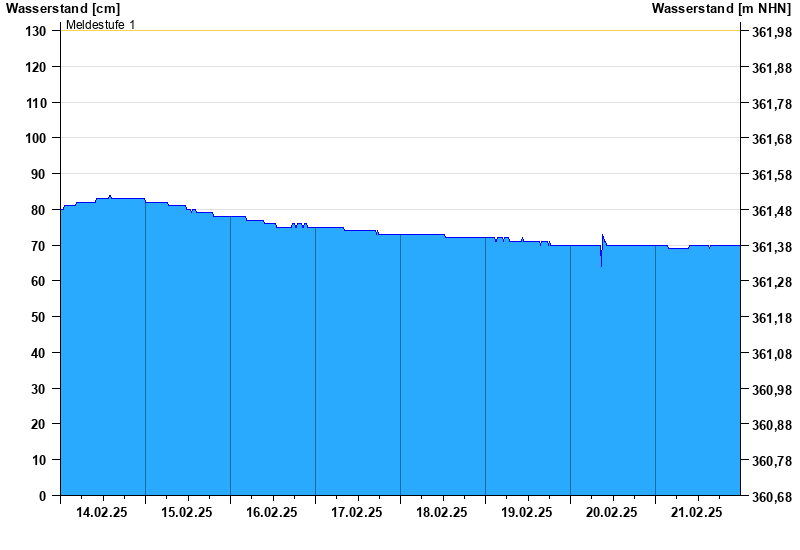Click the 21.02.25 date label
The image size is (800, 550).
(x=697, y=512)
